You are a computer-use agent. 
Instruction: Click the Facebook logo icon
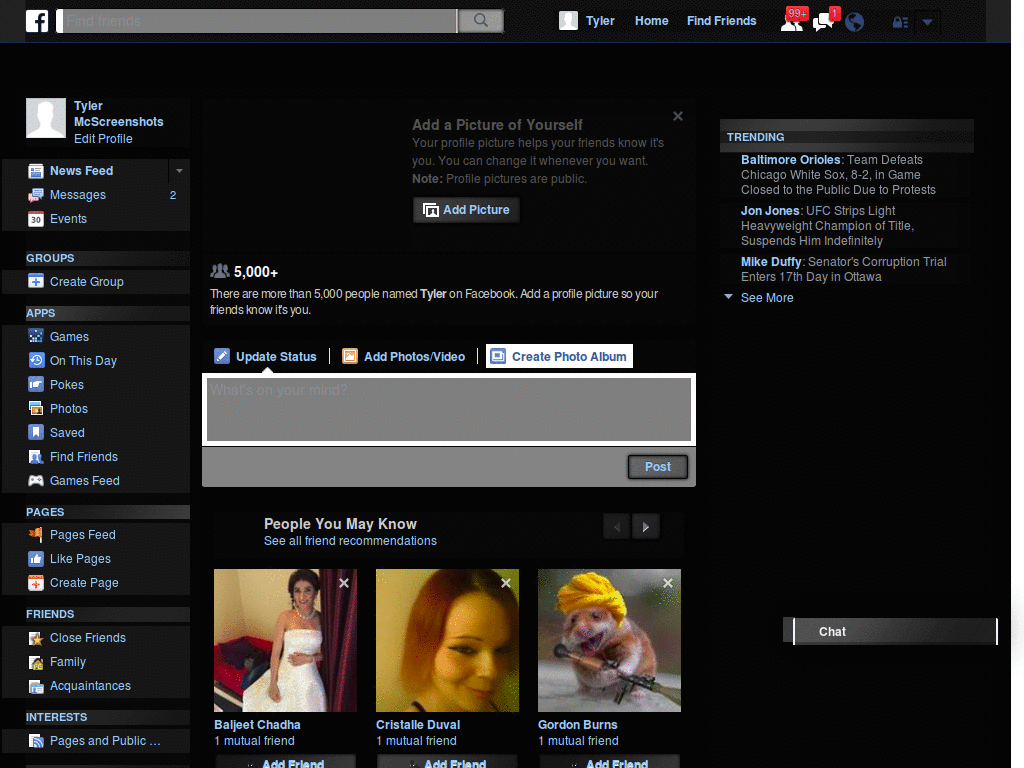37,21
